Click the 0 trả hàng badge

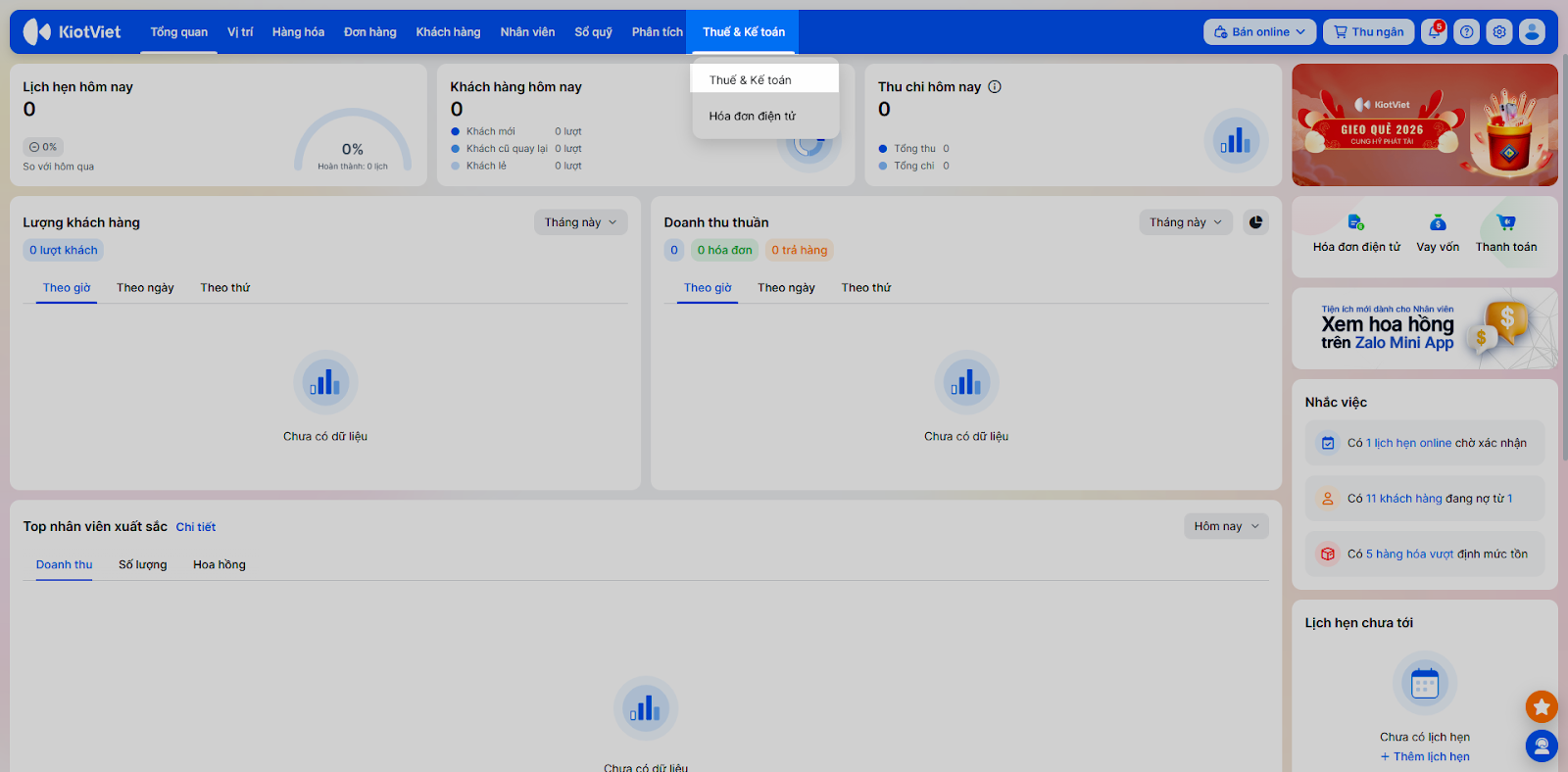coord(800,250)
